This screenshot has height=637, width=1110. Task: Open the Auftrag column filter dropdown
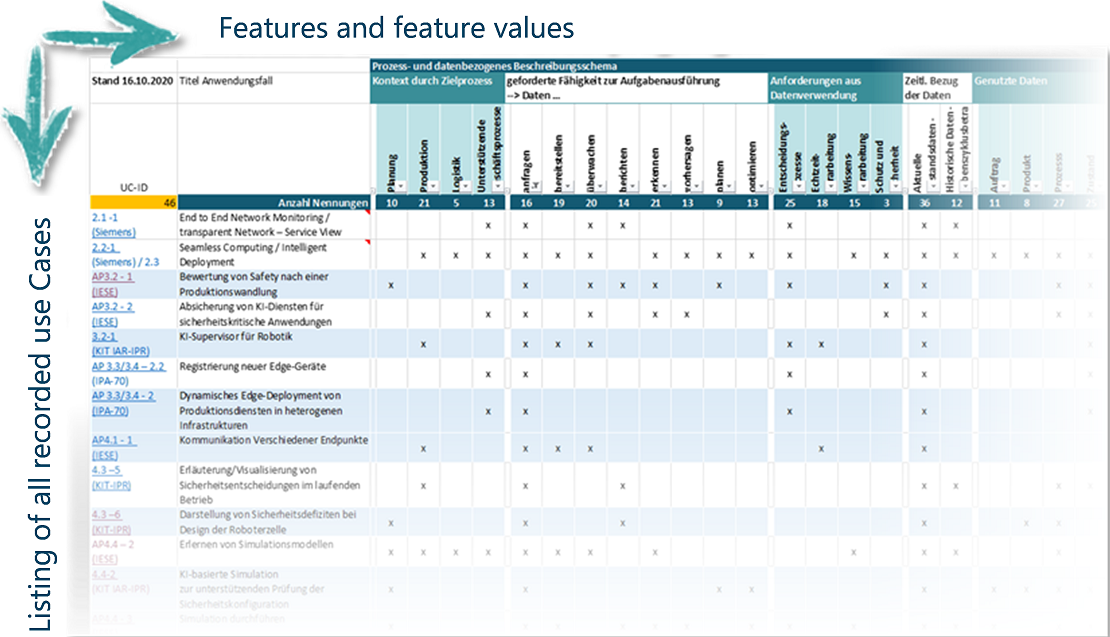[x=1004, y=187]
